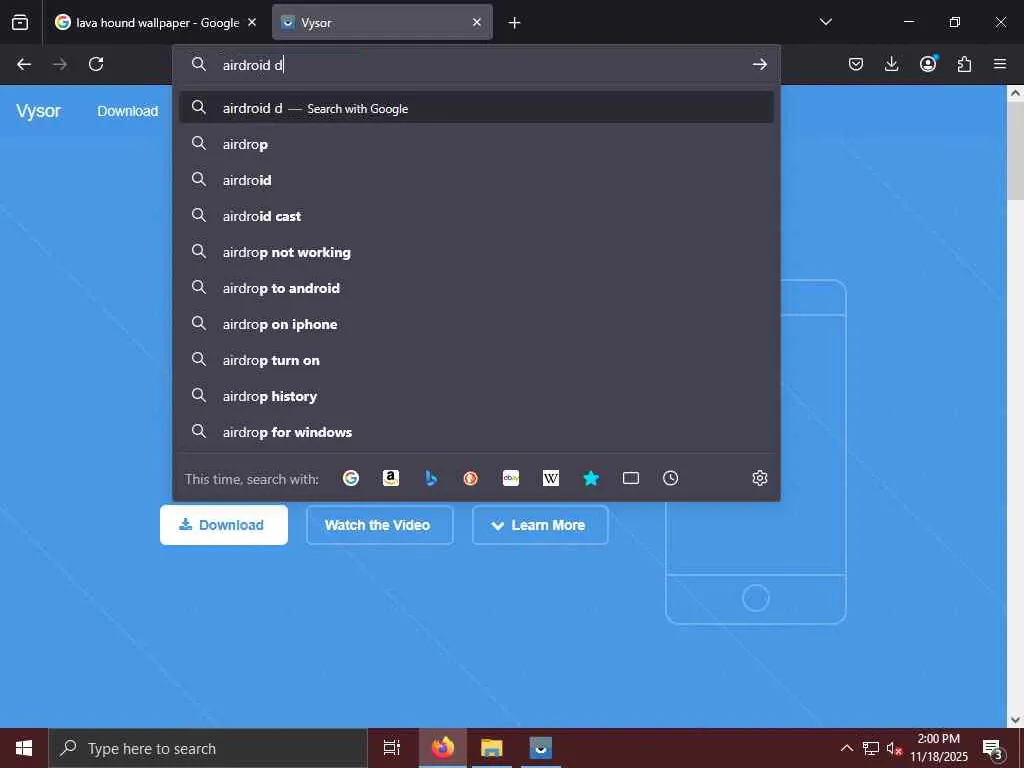Open the Firefox application menu

tap(1000, 64)
